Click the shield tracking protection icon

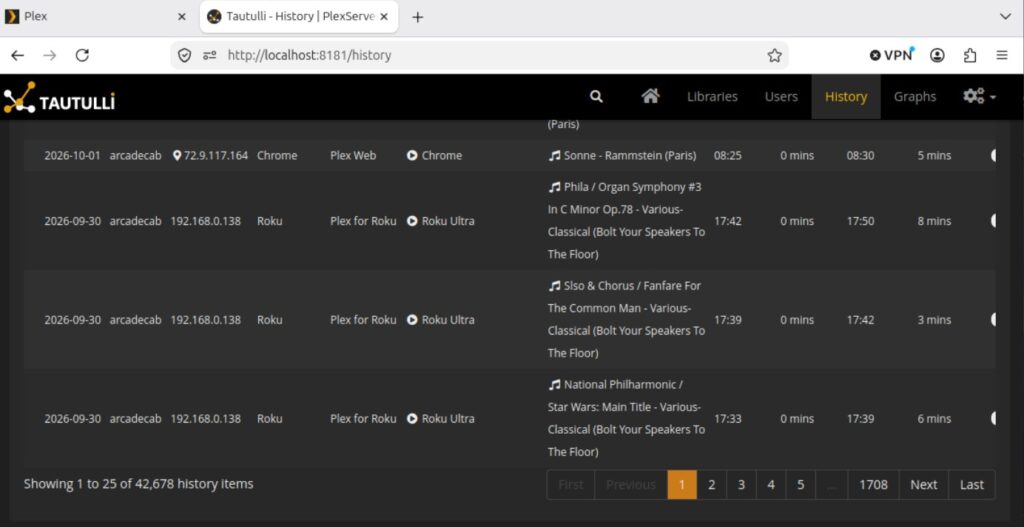click(185, 56)
